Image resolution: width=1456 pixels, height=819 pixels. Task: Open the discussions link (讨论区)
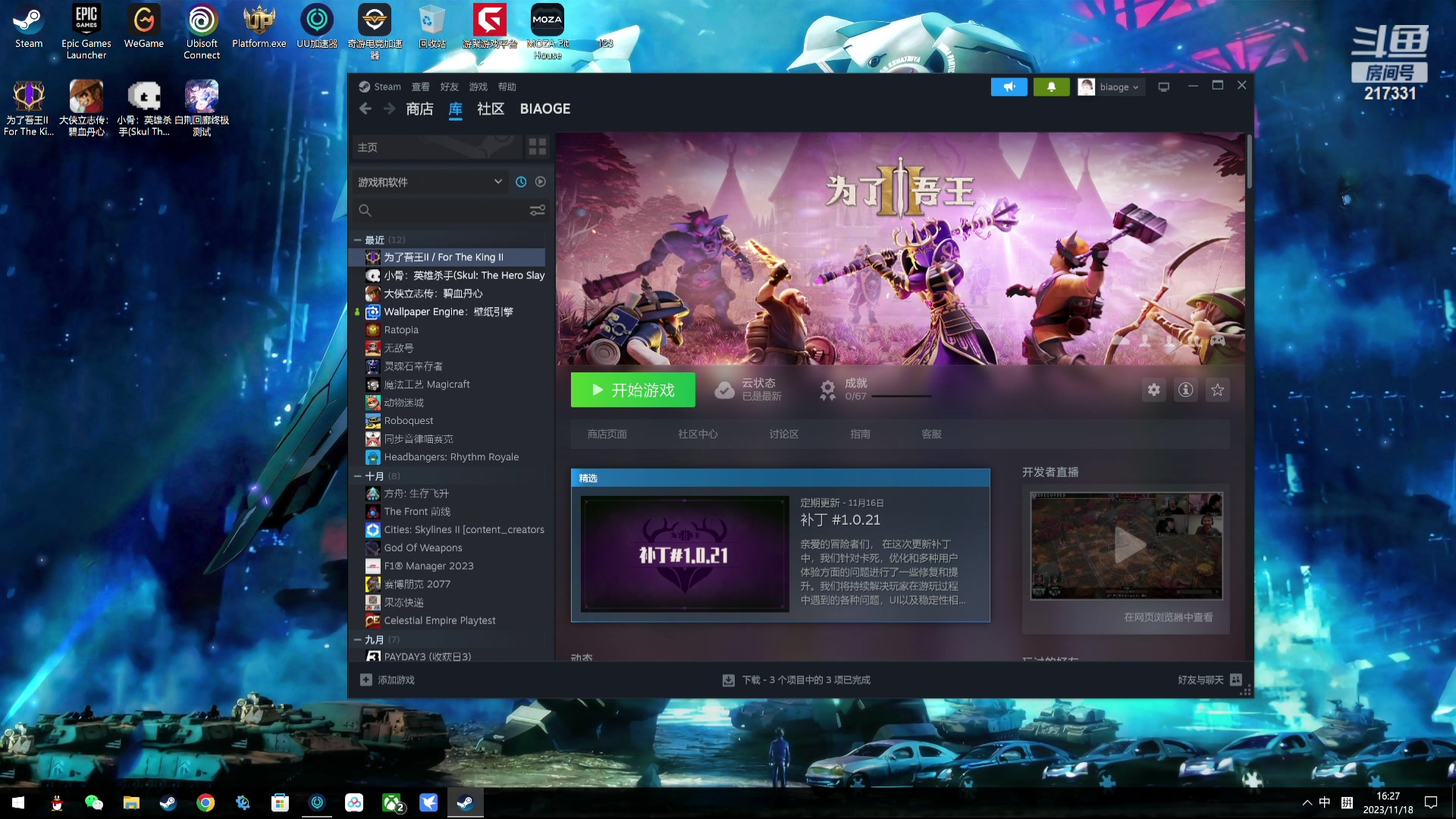(x=783, y=435)
